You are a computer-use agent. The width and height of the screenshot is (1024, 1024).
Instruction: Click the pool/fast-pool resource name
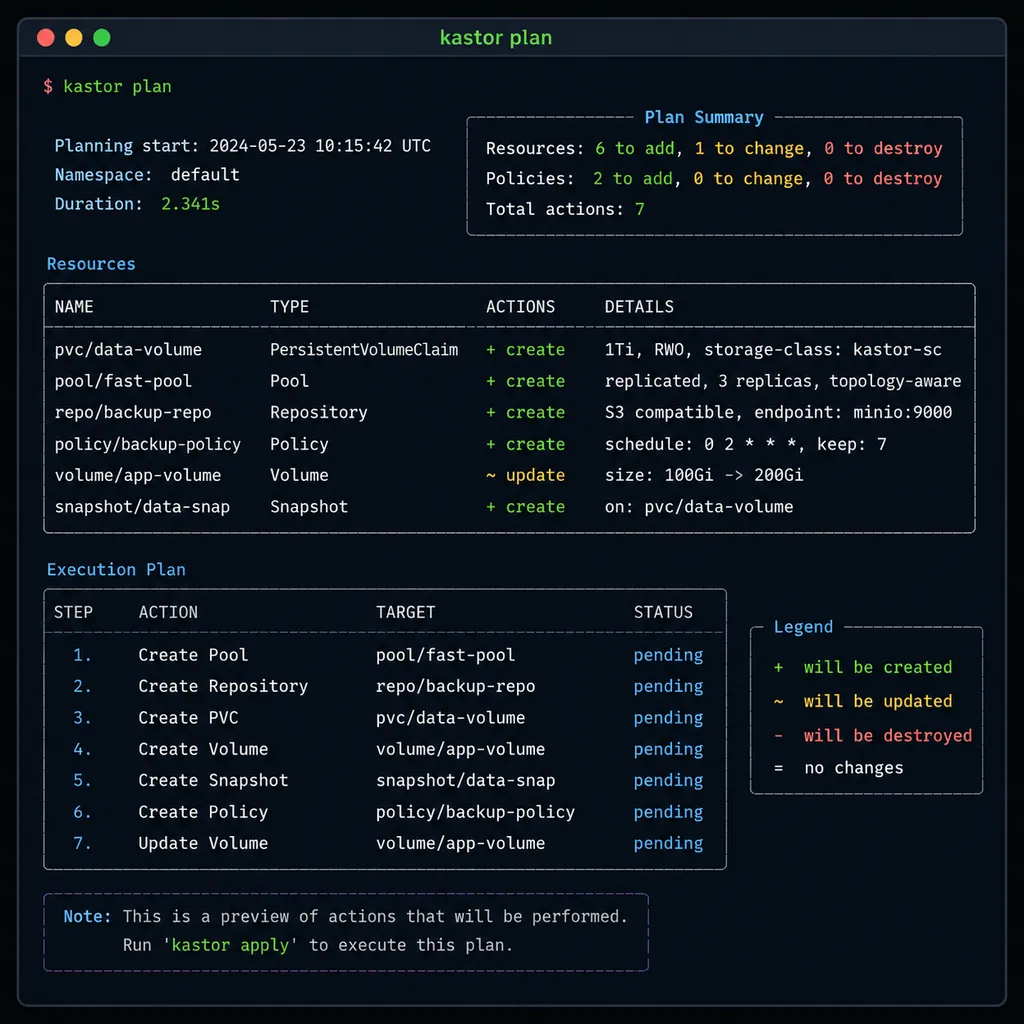(123, 381)
